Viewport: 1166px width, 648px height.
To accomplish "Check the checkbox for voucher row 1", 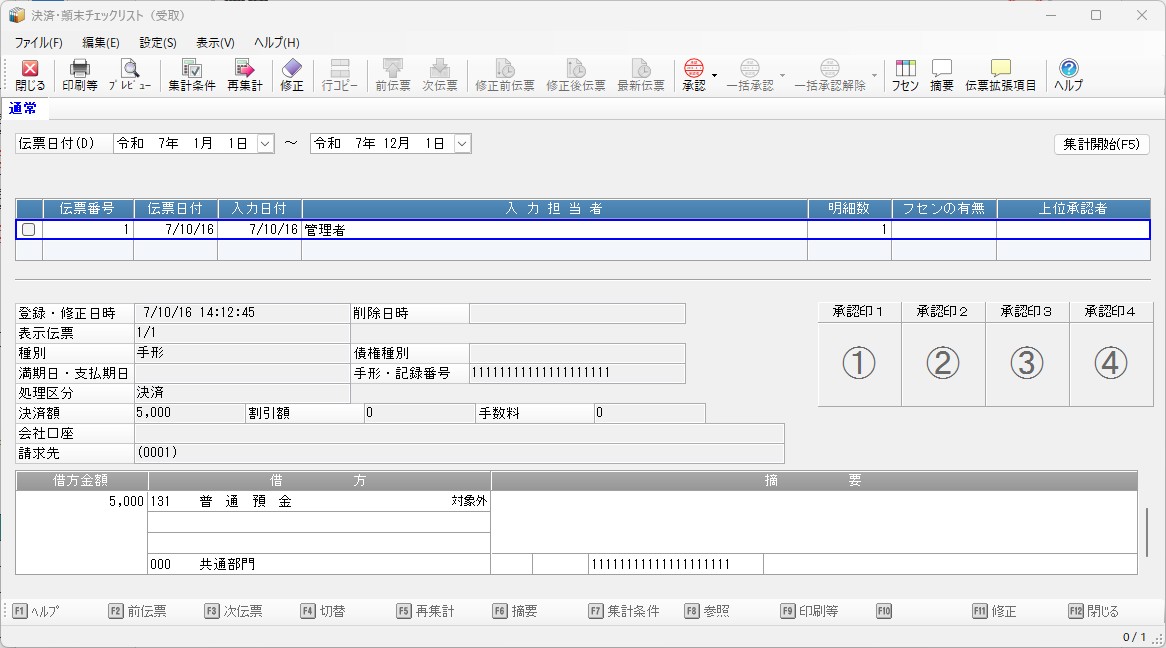I will point(29,230).
